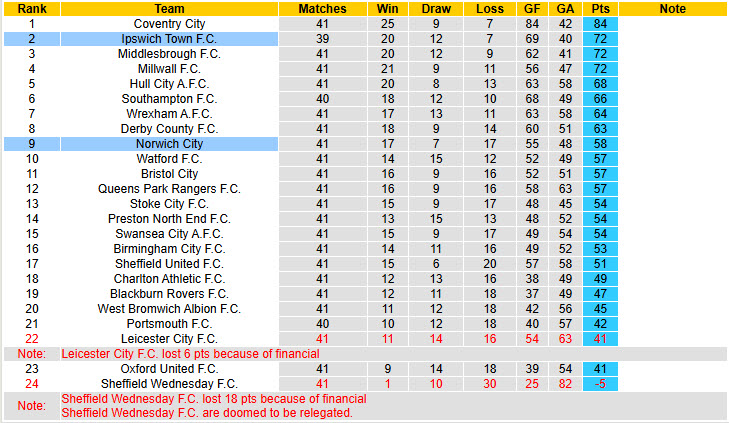Click the Middlesbrough F.C. team name

169,54
